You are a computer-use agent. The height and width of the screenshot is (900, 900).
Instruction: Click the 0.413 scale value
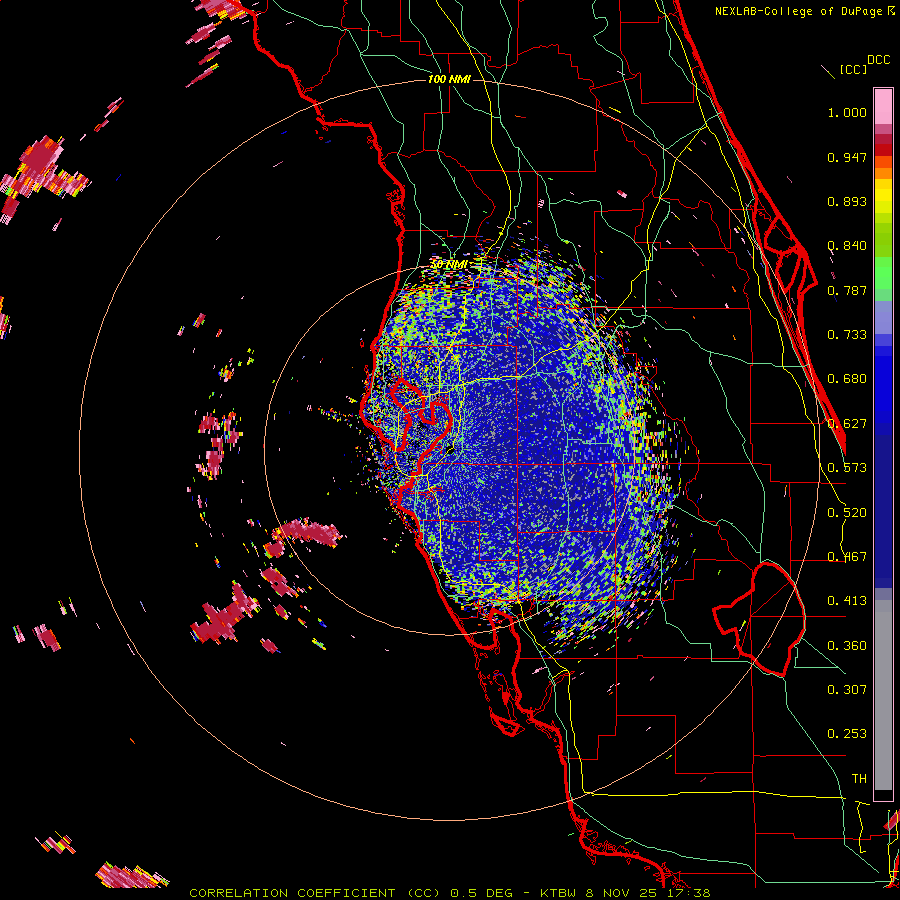[847, 601]
